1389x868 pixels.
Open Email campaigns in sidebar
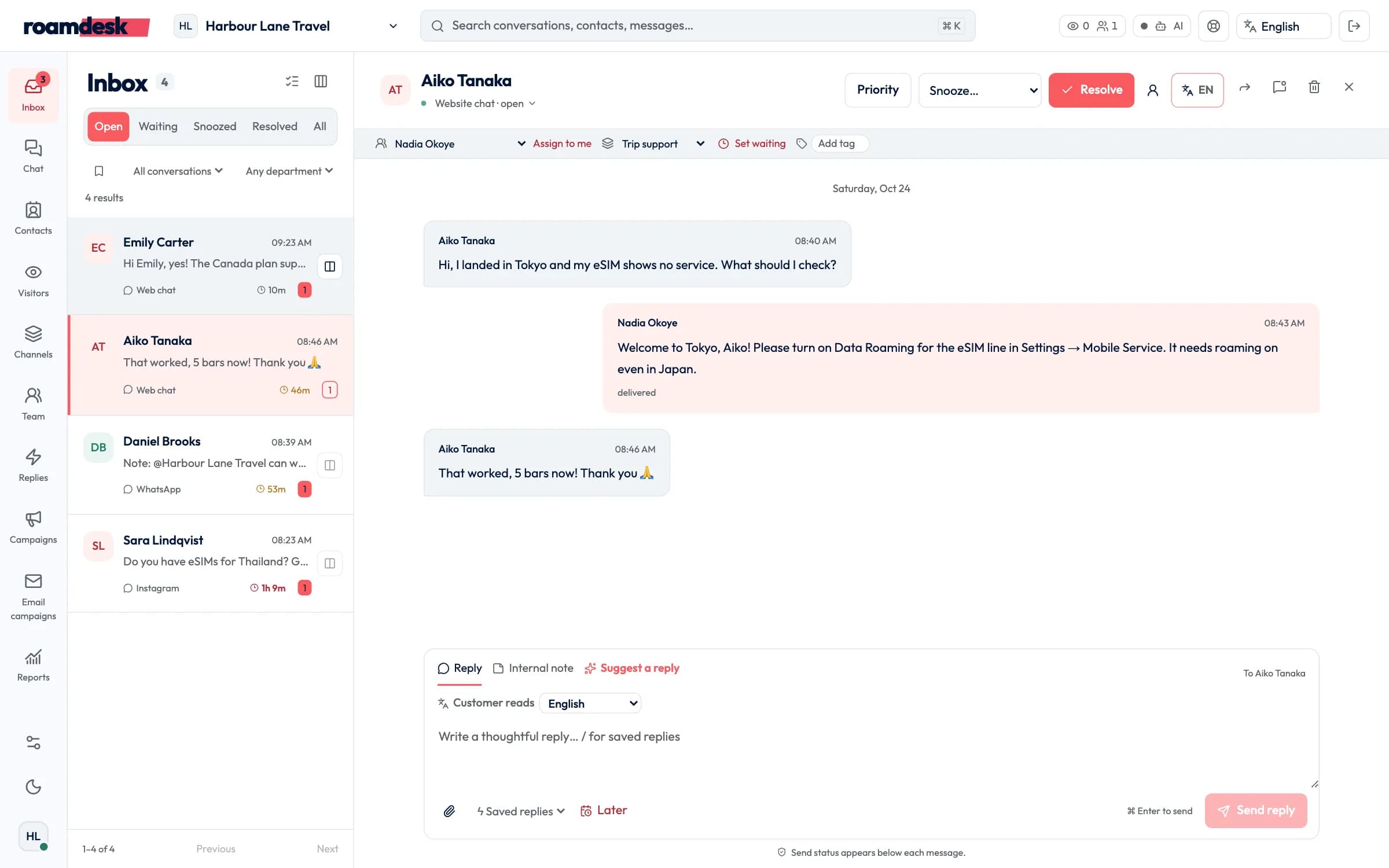[33, 597]
